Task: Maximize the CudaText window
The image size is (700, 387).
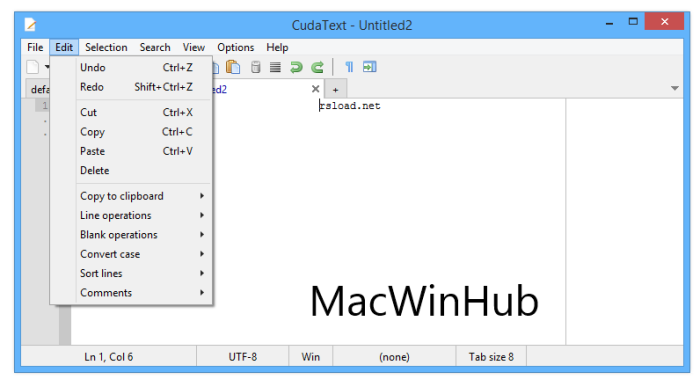Action: (633, 21)
